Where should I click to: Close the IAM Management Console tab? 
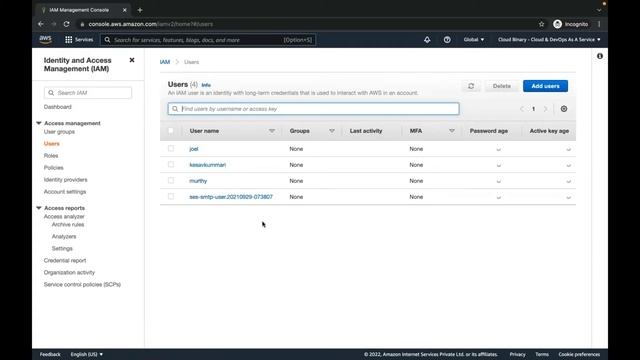pyautogui.click(x=124, y=10)
